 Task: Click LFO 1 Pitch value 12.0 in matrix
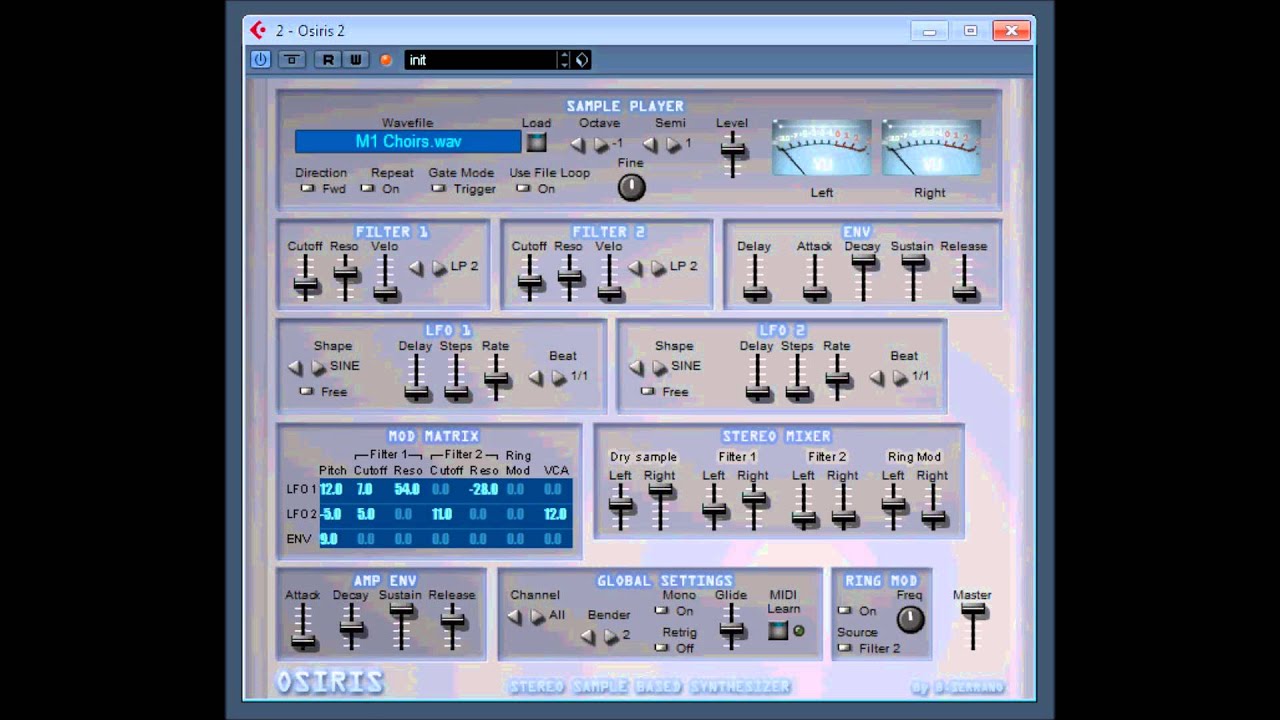pos(332,489)
